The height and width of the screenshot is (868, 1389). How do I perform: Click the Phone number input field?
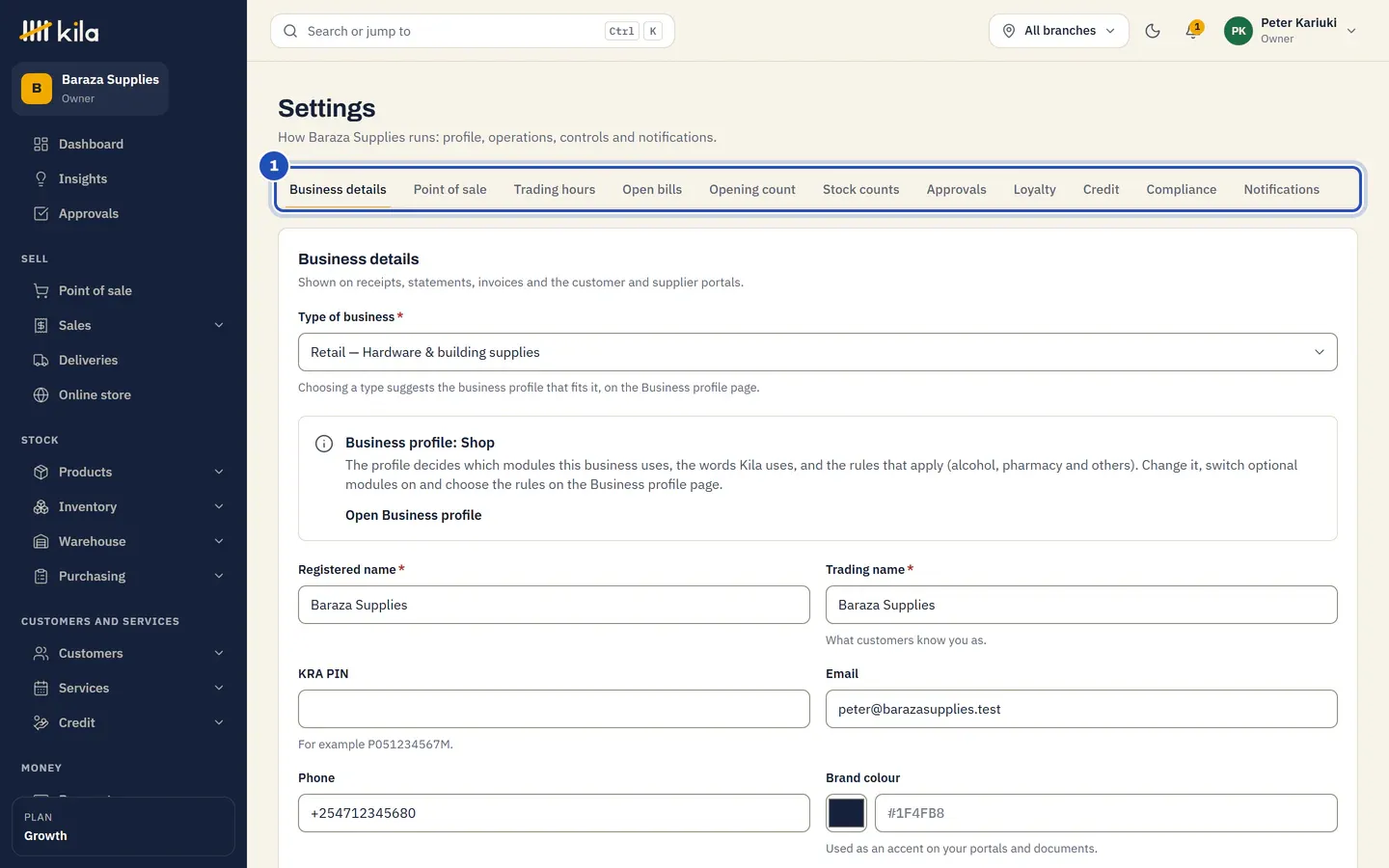(554, 813)
